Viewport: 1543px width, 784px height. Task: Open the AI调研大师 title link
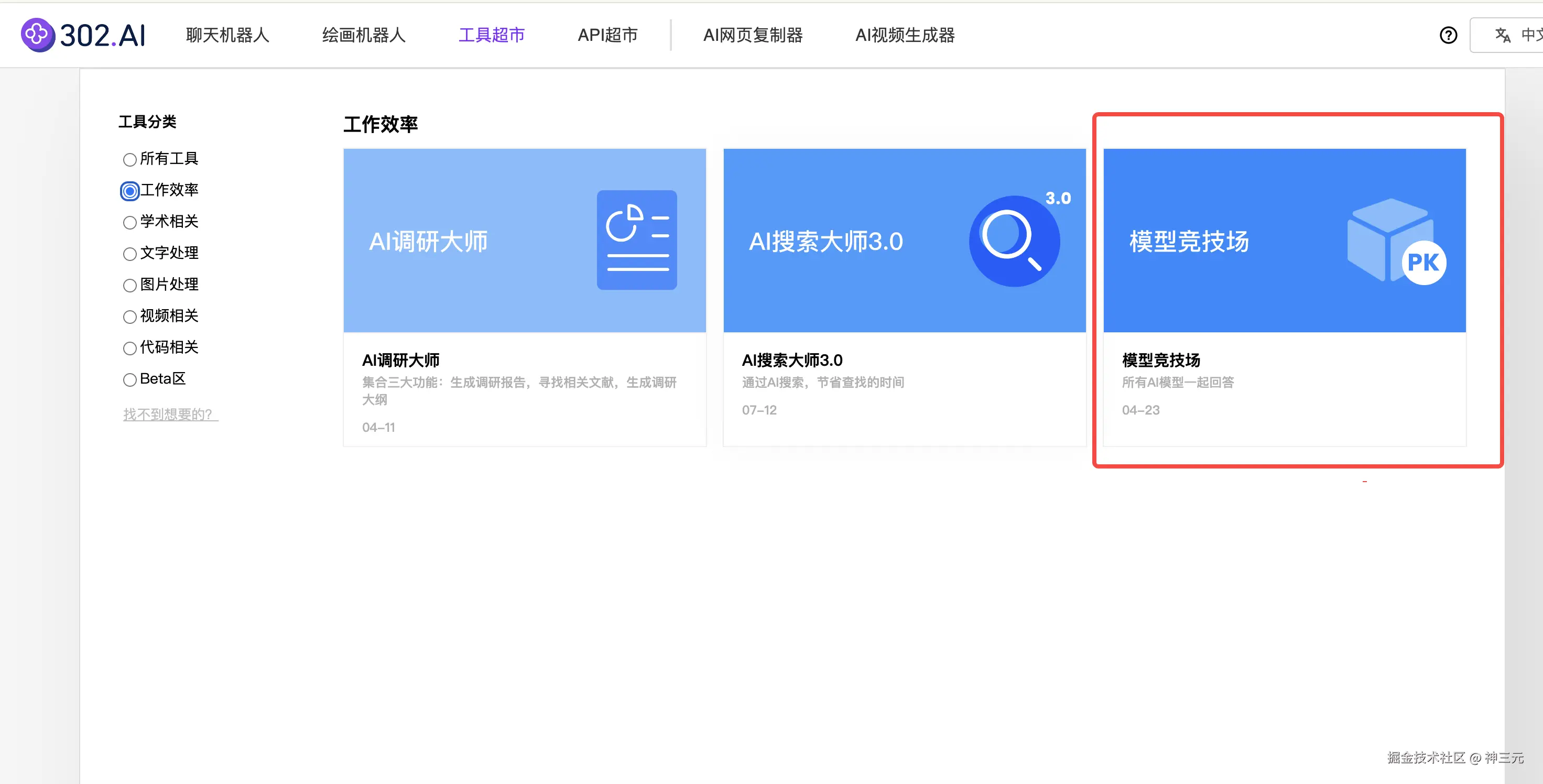(401, 360)
